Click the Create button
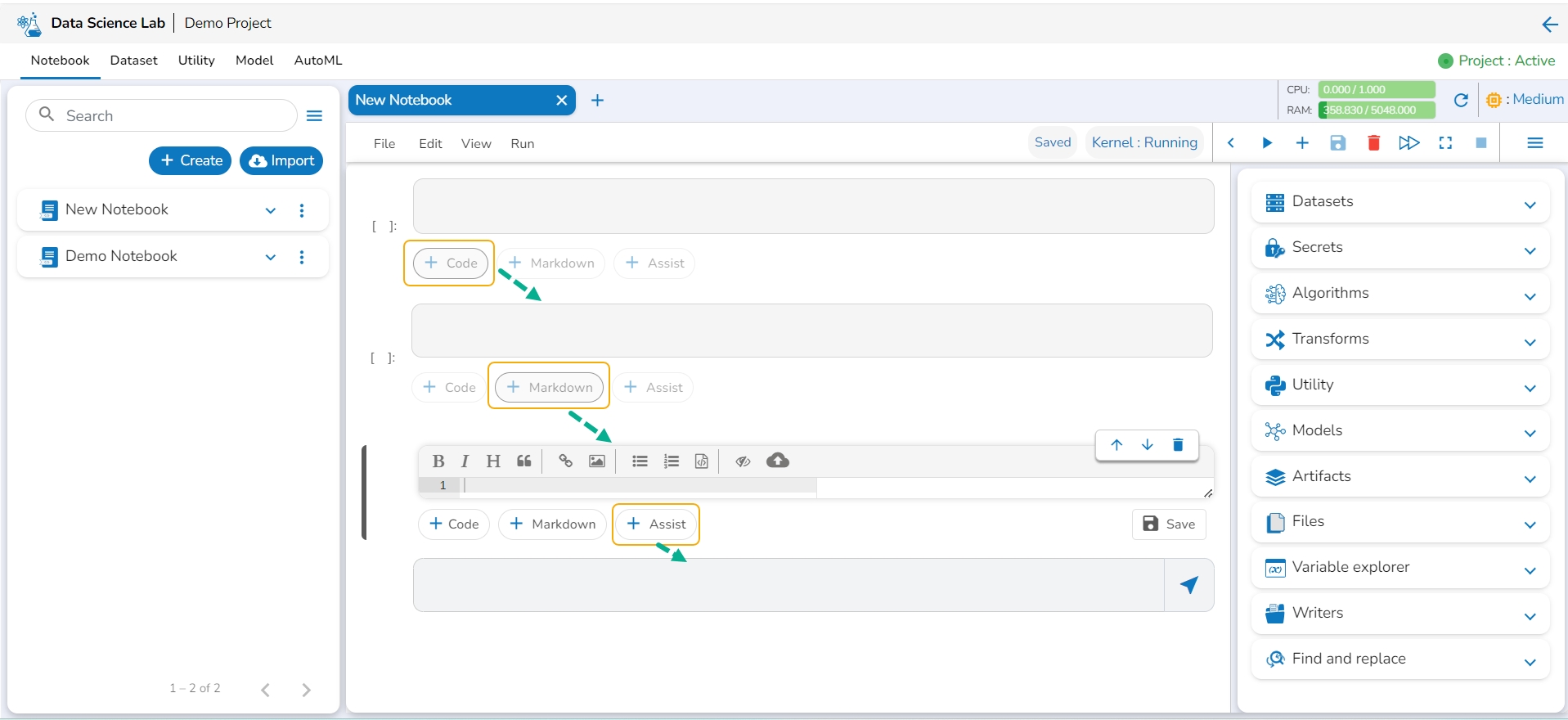The image size is (1568, 720). [x=191, y=160]
